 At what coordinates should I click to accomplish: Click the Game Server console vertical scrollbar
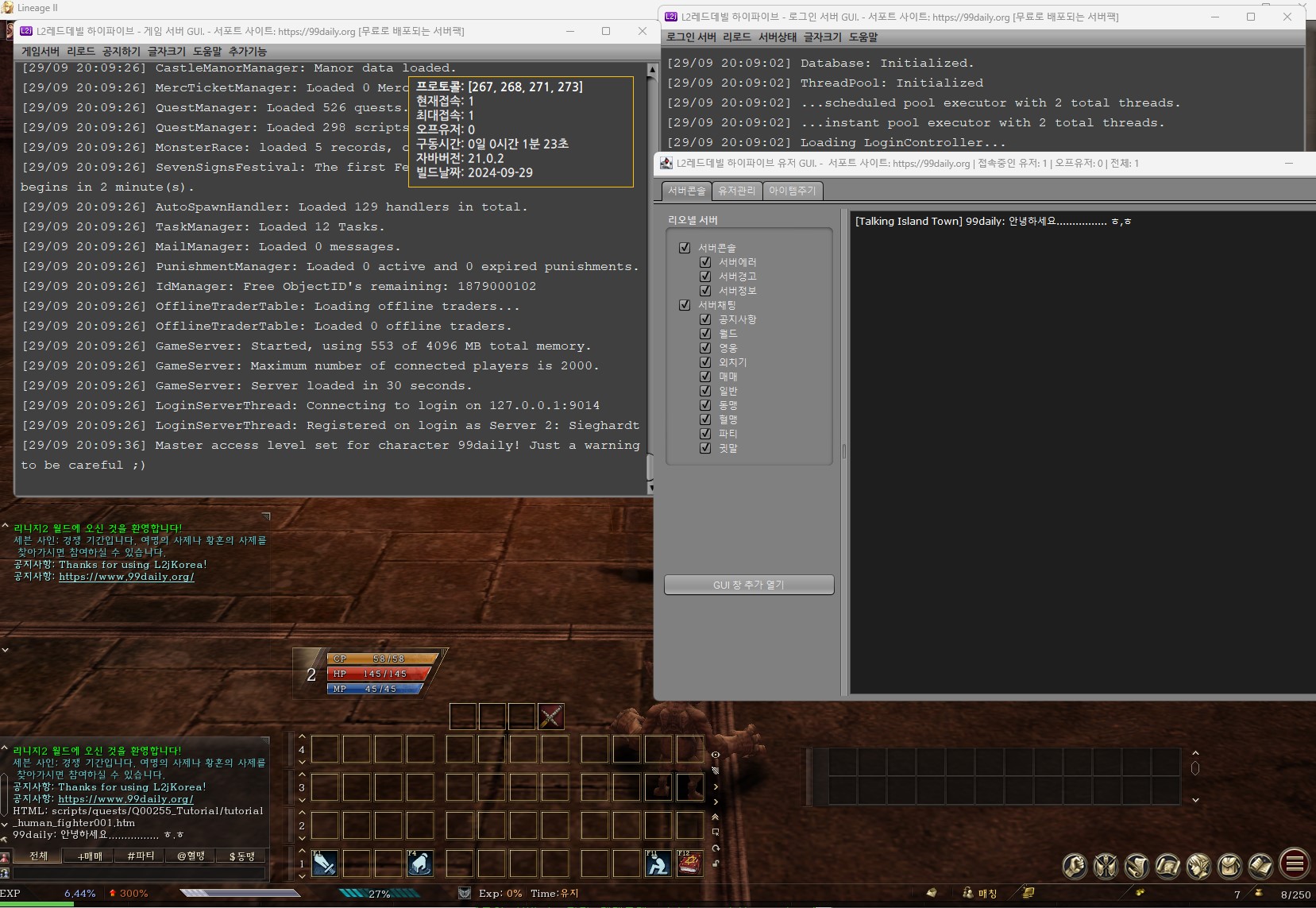651,278
